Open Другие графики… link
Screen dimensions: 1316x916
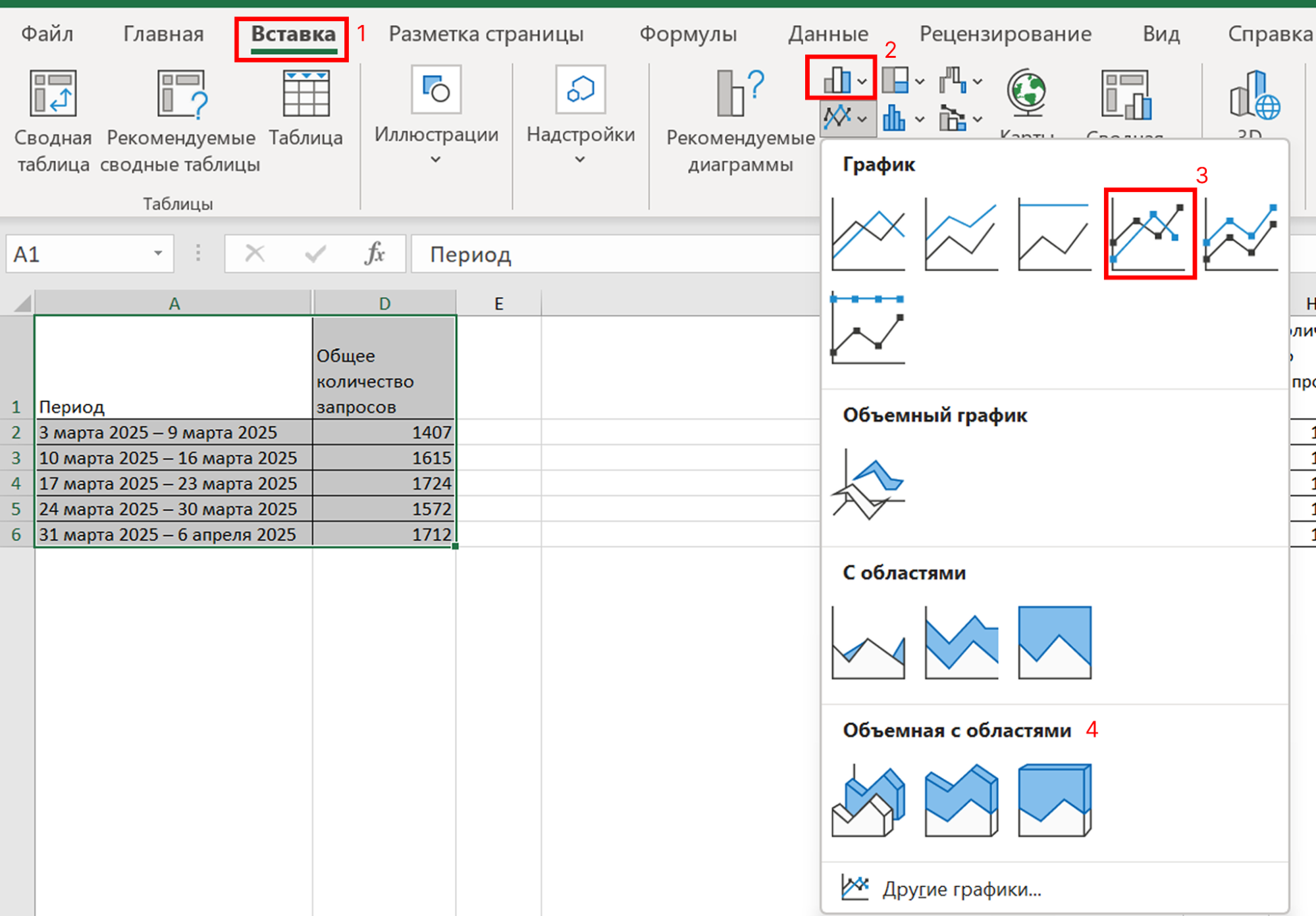pos(961,889)
